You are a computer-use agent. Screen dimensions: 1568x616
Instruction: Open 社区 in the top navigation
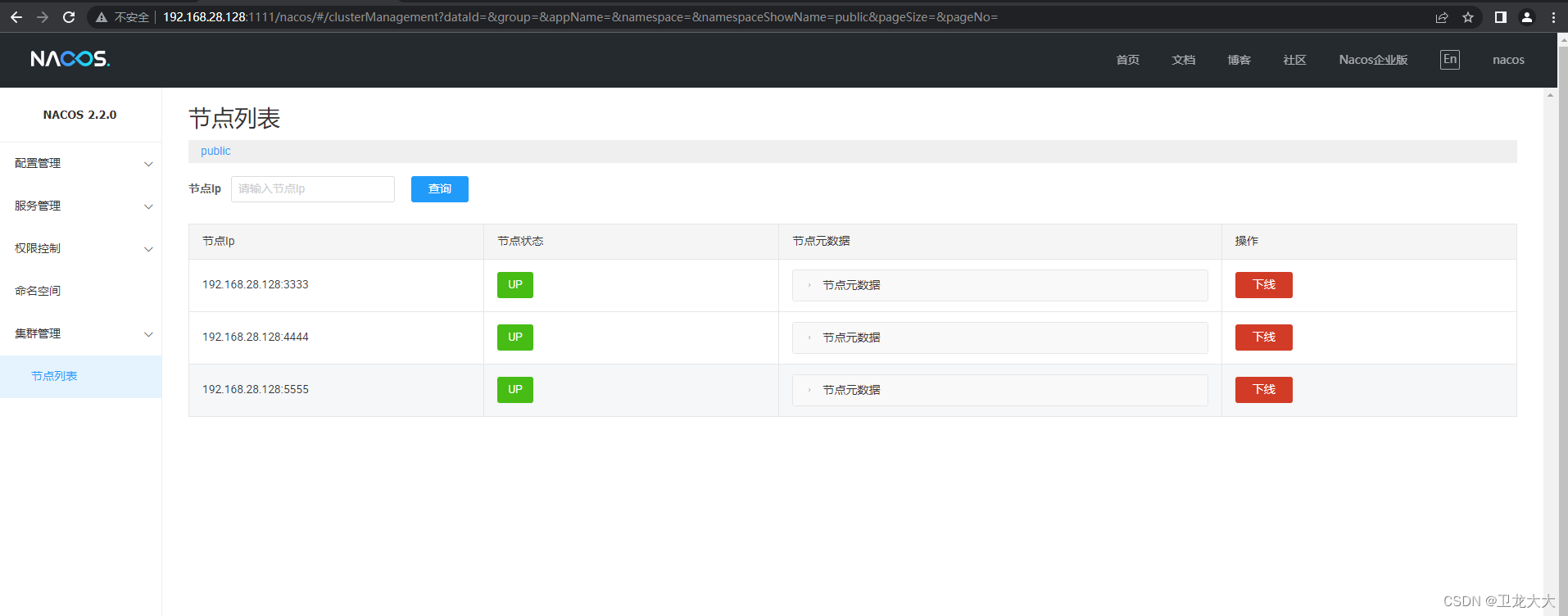tap(1295, 60)
